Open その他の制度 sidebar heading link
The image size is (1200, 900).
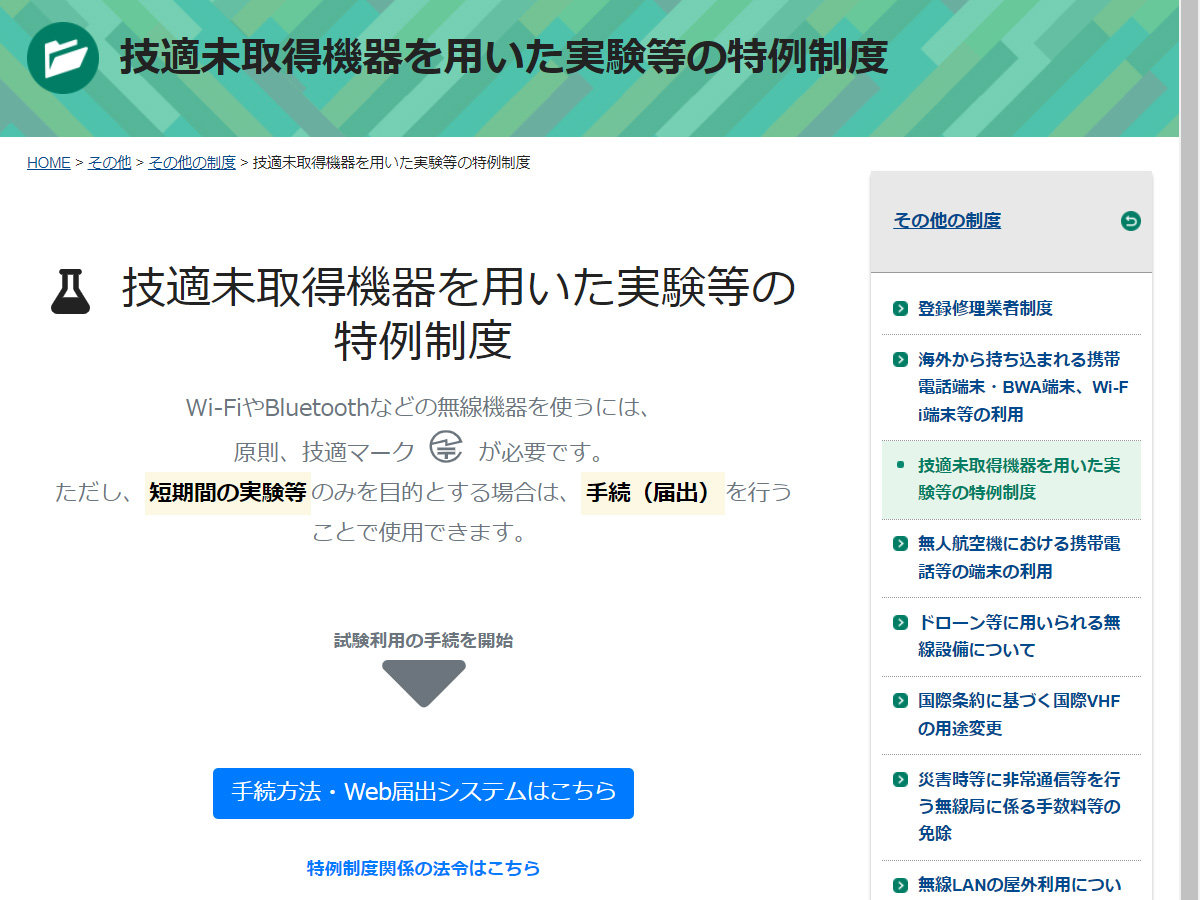coord(947,221)
